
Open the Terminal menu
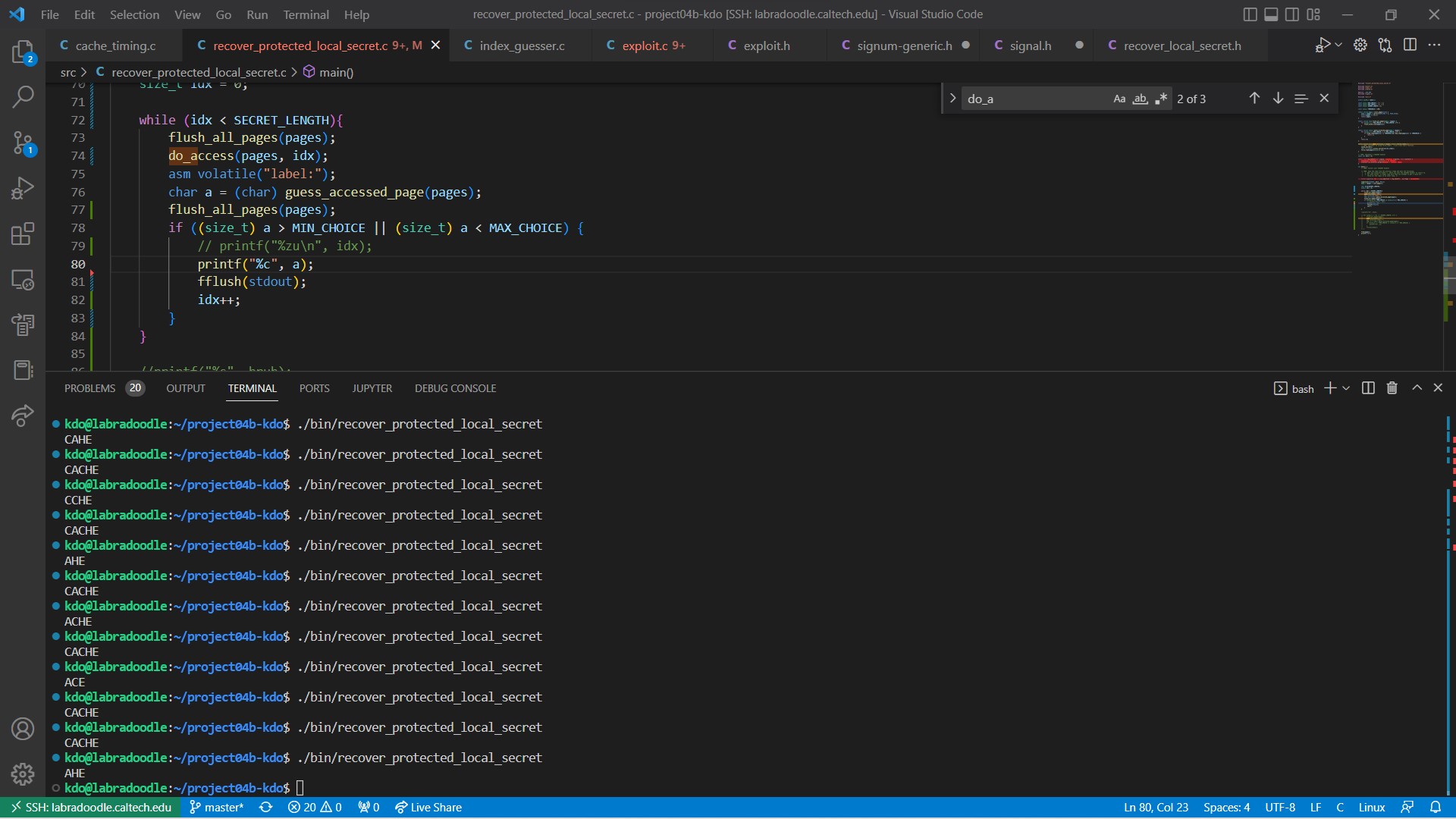306,14
